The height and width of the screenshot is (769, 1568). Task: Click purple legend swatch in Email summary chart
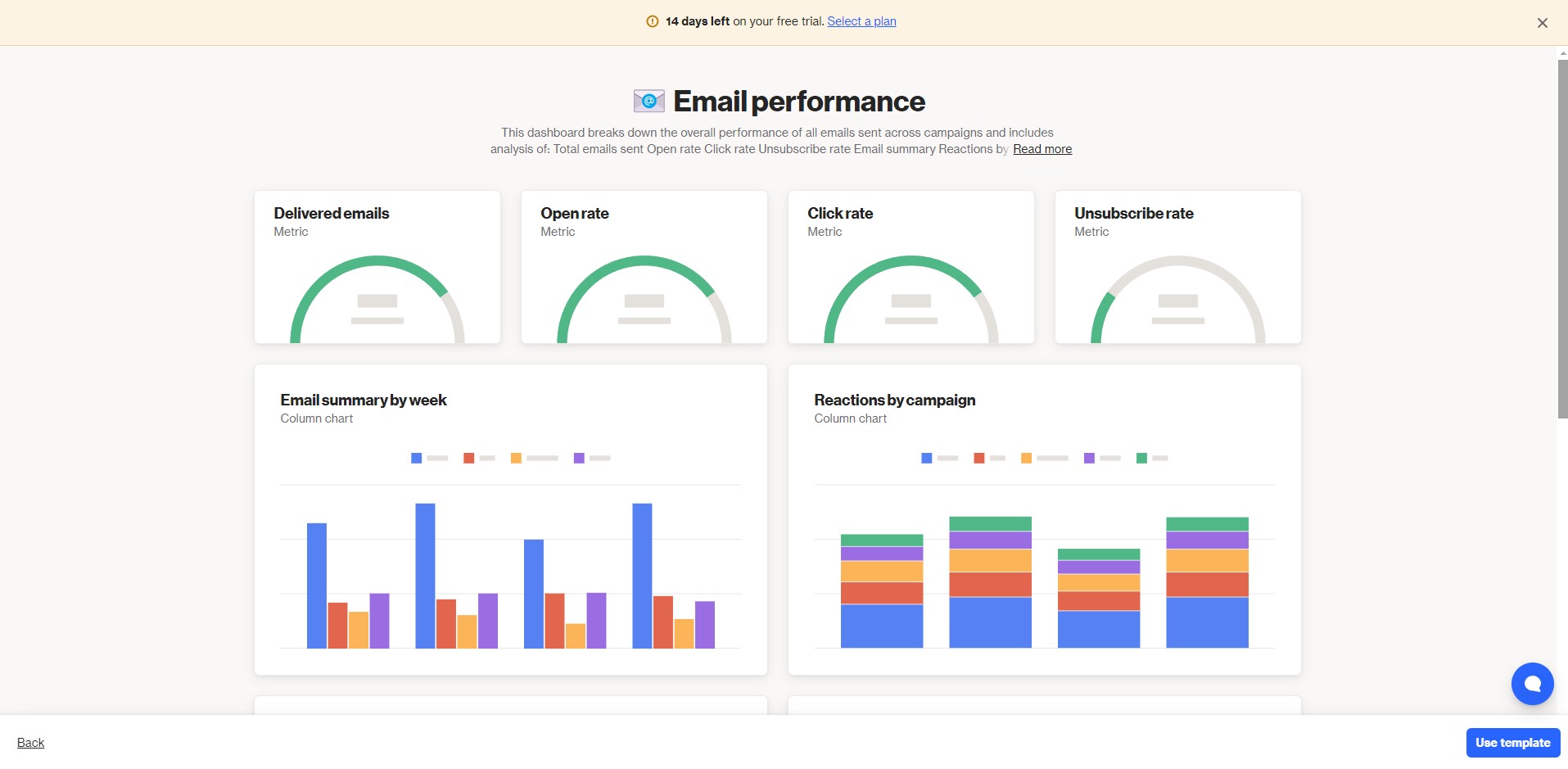click(579, 458)
